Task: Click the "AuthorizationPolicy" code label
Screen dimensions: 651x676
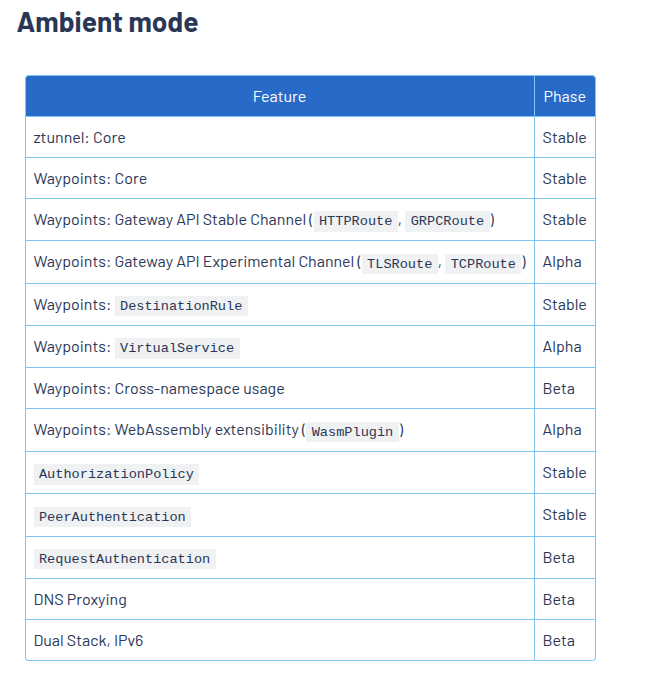Action: 116,474
